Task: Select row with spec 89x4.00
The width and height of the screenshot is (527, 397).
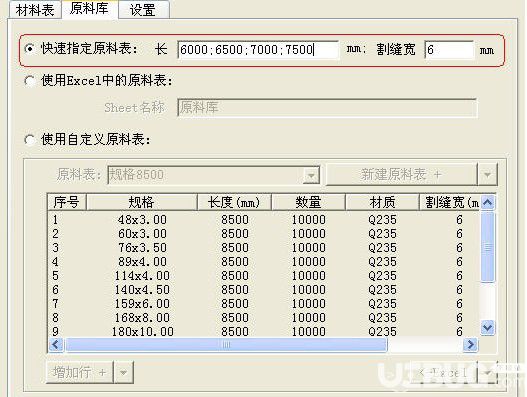Action: point(264,262)
